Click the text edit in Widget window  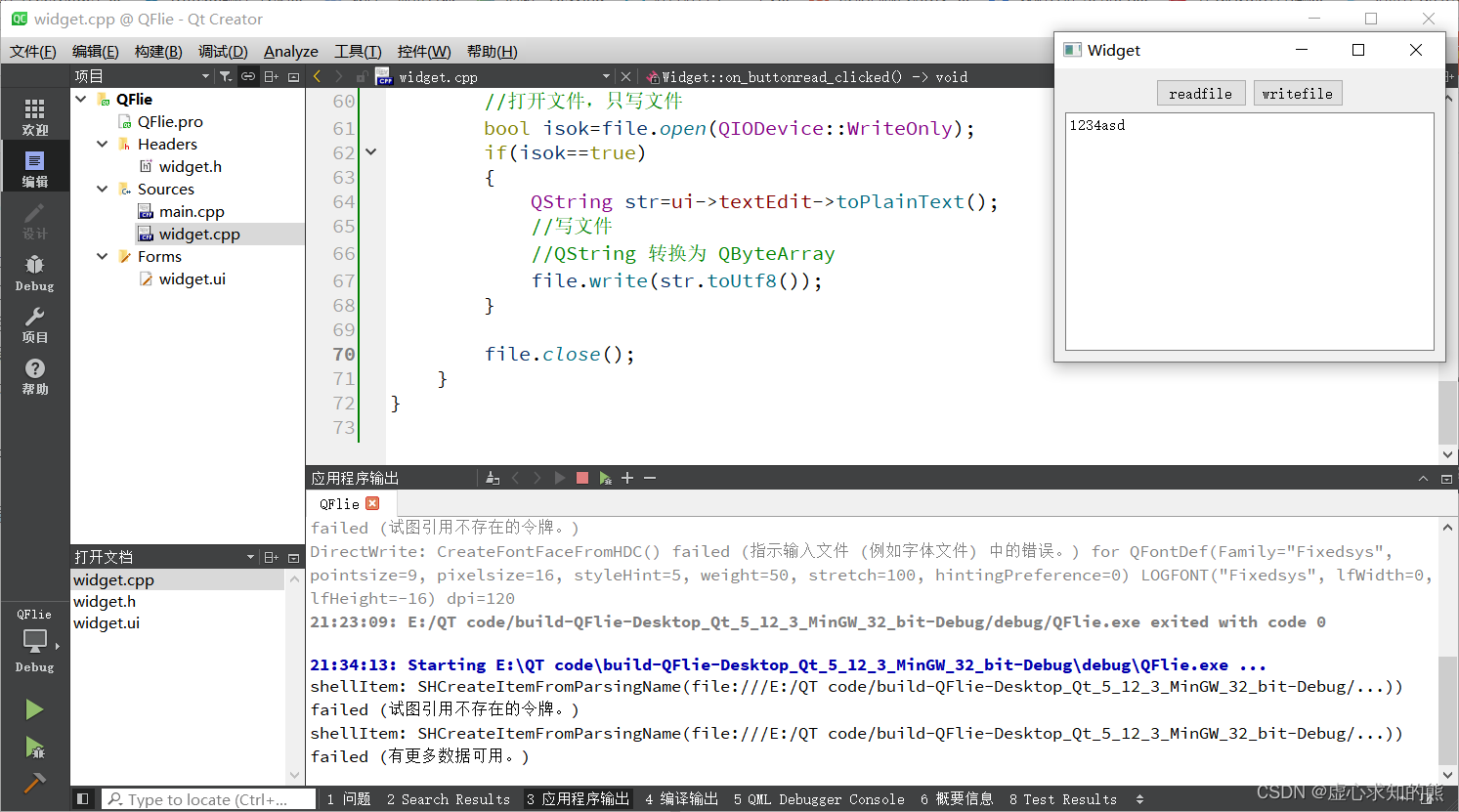tap(1249, 231)
